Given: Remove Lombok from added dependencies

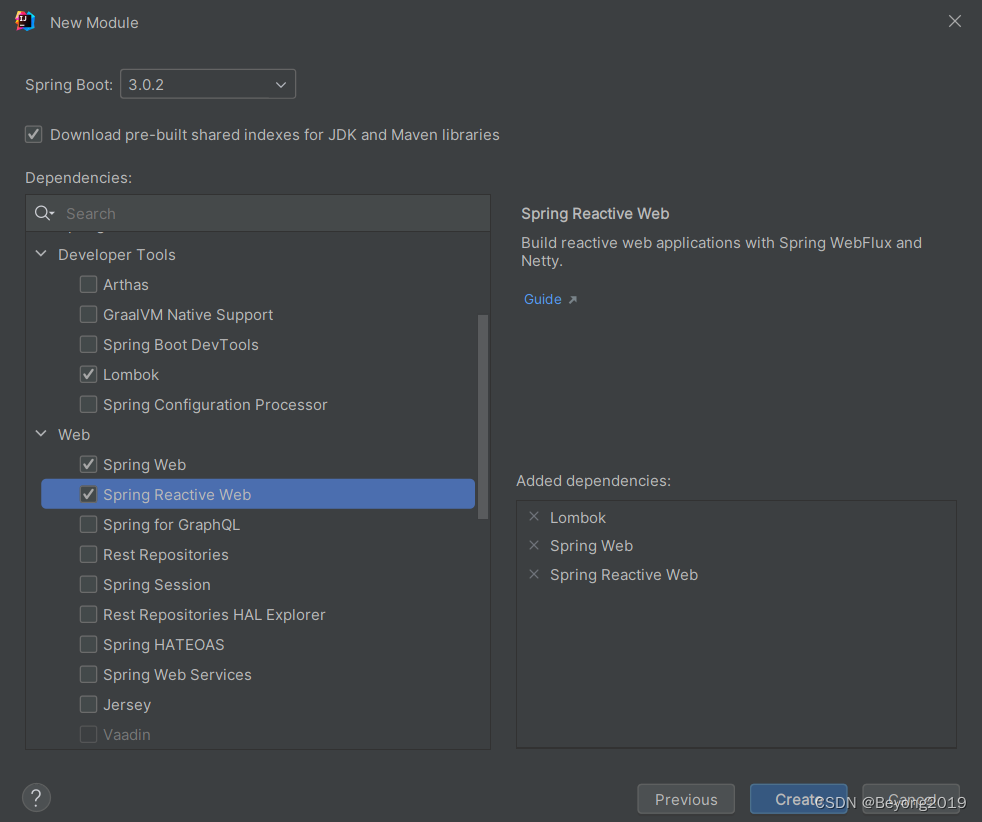Looking at the screenshot, I should [534, 516].
